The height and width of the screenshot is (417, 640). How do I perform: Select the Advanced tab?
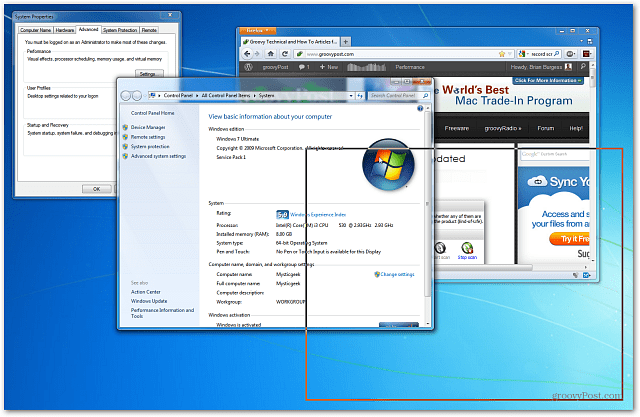89,29
